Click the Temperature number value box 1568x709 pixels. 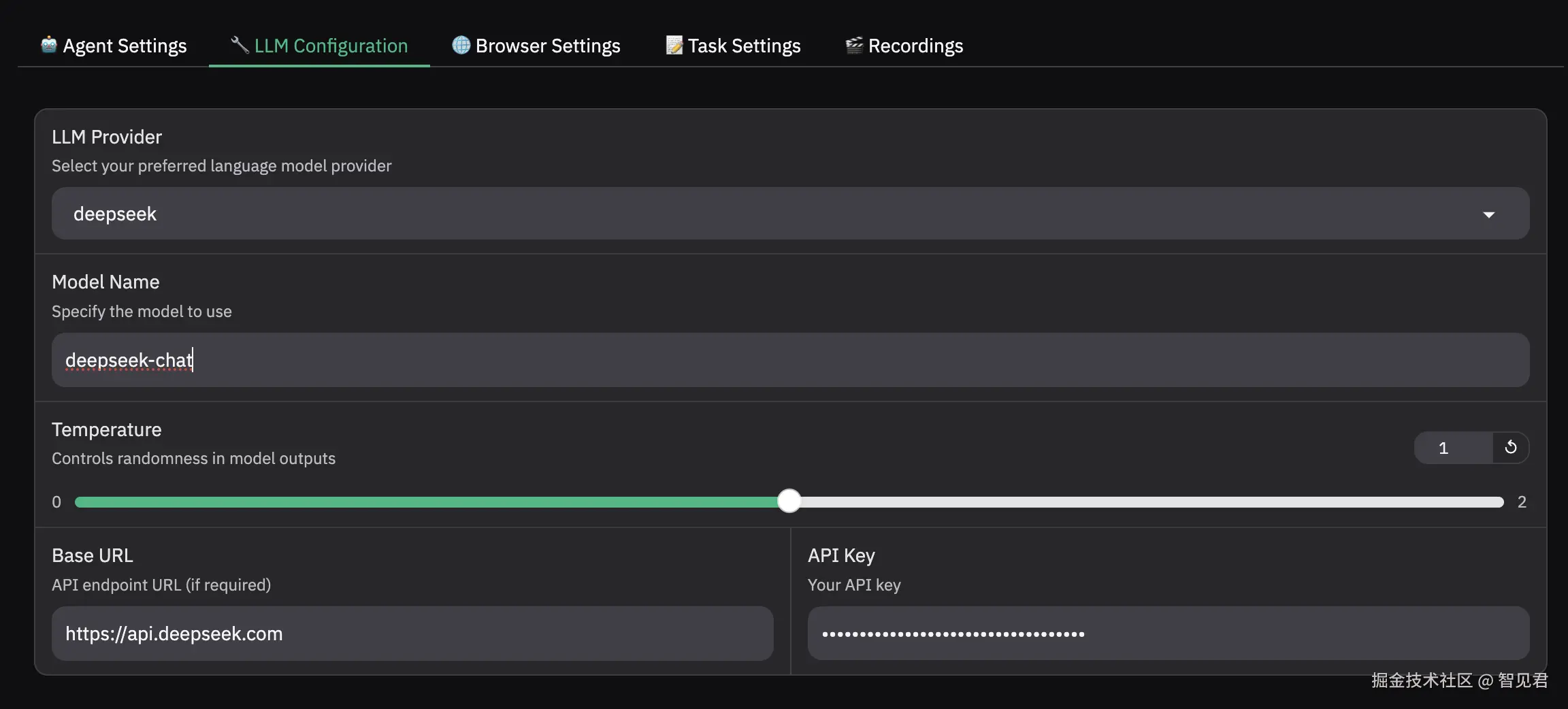pos(1454,448)
